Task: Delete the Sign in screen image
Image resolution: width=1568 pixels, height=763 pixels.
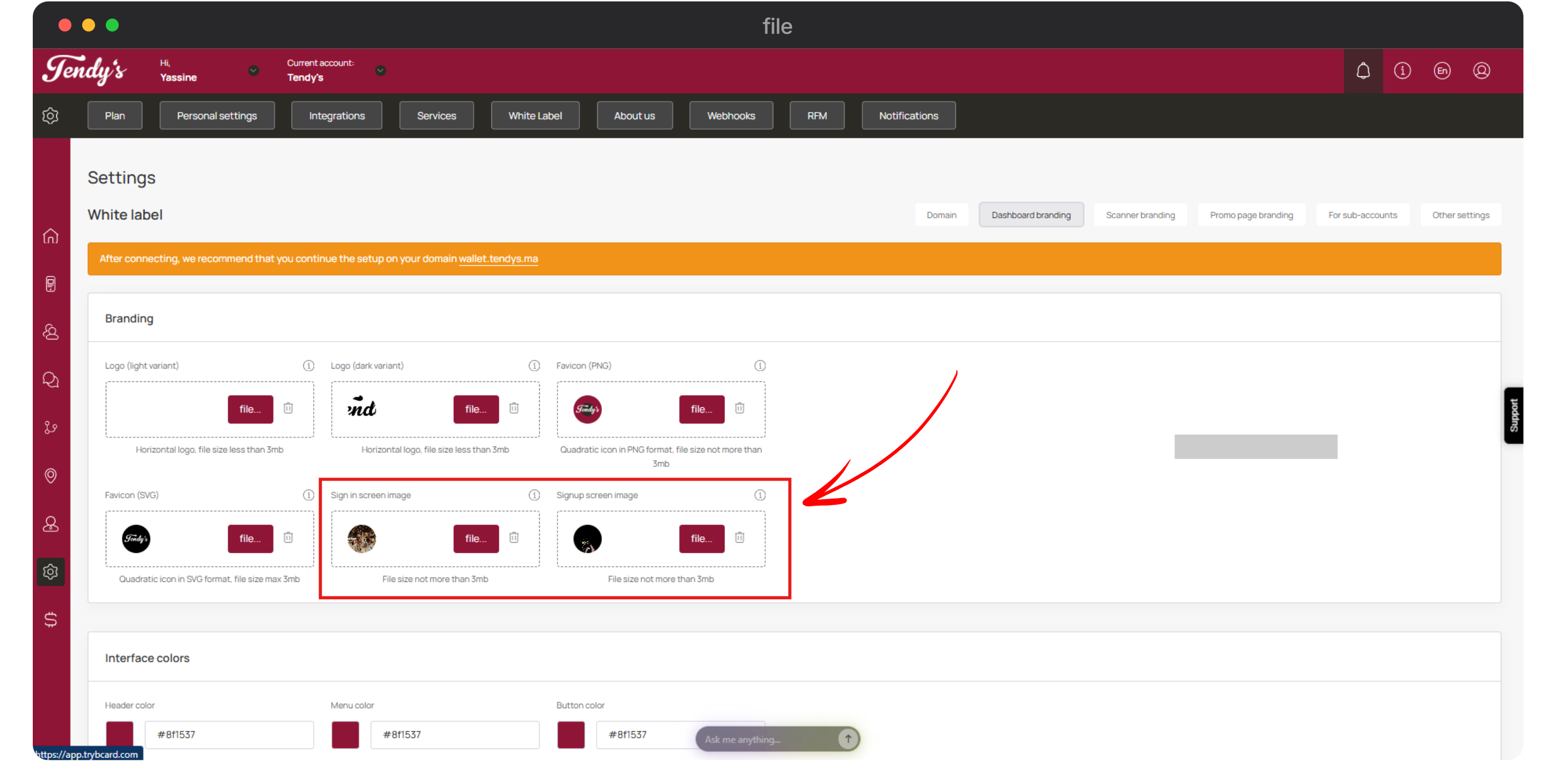Action: [514, 537]
